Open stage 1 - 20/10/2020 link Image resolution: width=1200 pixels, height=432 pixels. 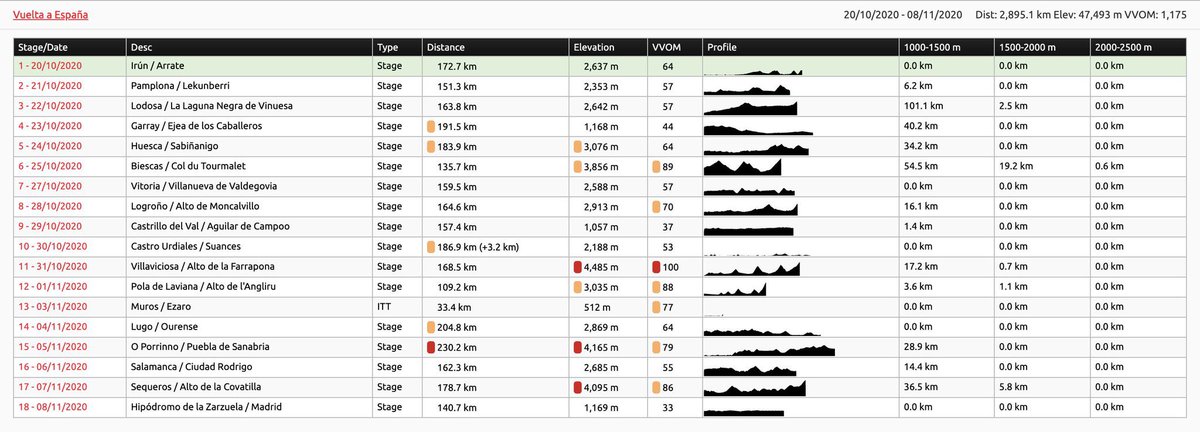click(x=50, y=65)
